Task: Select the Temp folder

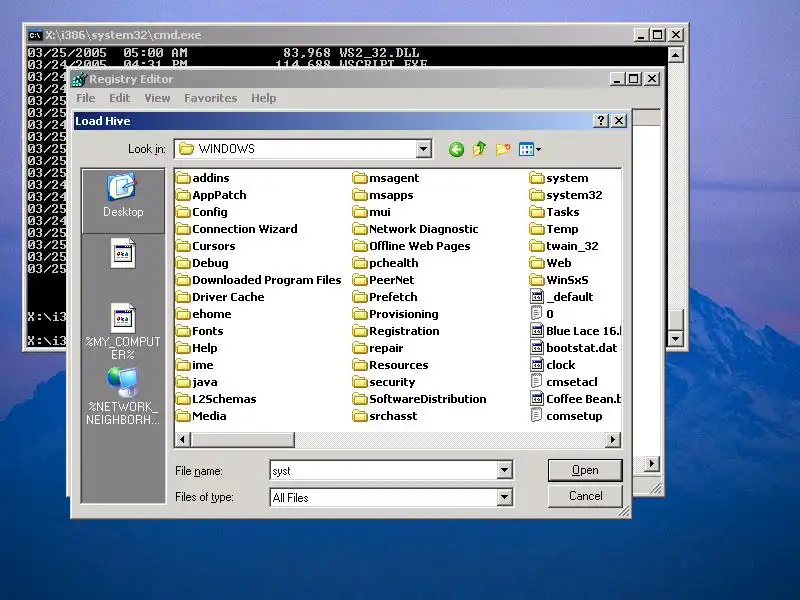Action: coord(554,229)
